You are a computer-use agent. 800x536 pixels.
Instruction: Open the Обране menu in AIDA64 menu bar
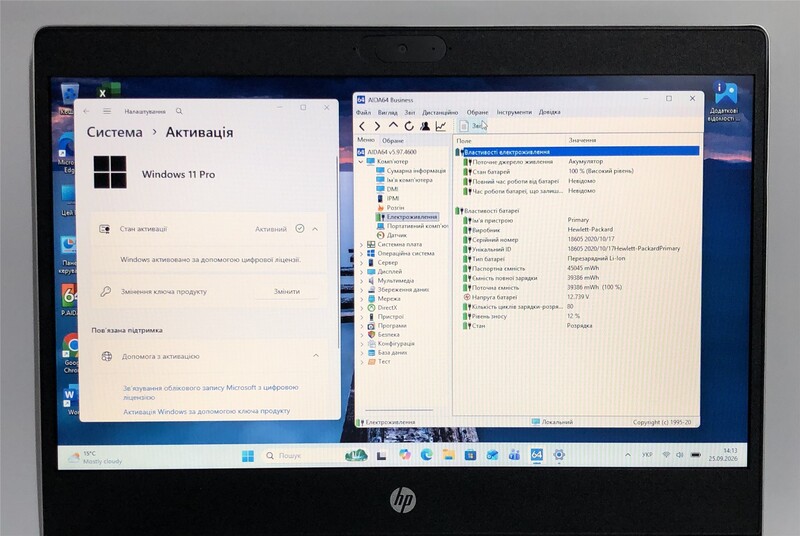(x=477, y=112)
